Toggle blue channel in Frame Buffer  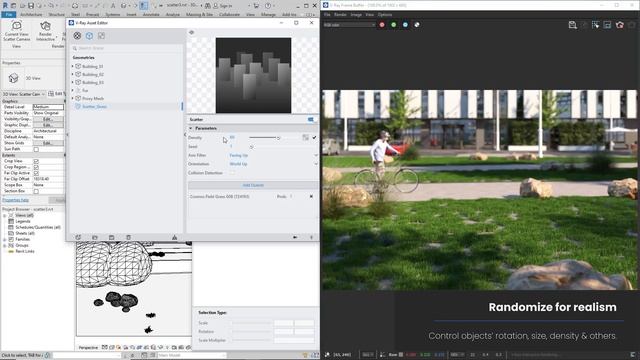[405, 25]
